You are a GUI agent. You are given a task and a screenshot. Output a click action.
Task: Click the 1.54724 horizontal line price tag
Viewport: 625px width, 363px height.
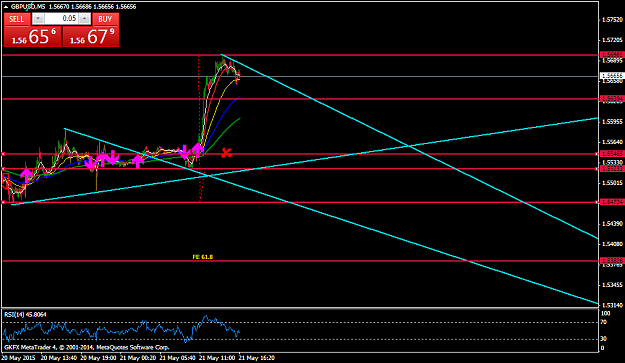tap(612, 202)
